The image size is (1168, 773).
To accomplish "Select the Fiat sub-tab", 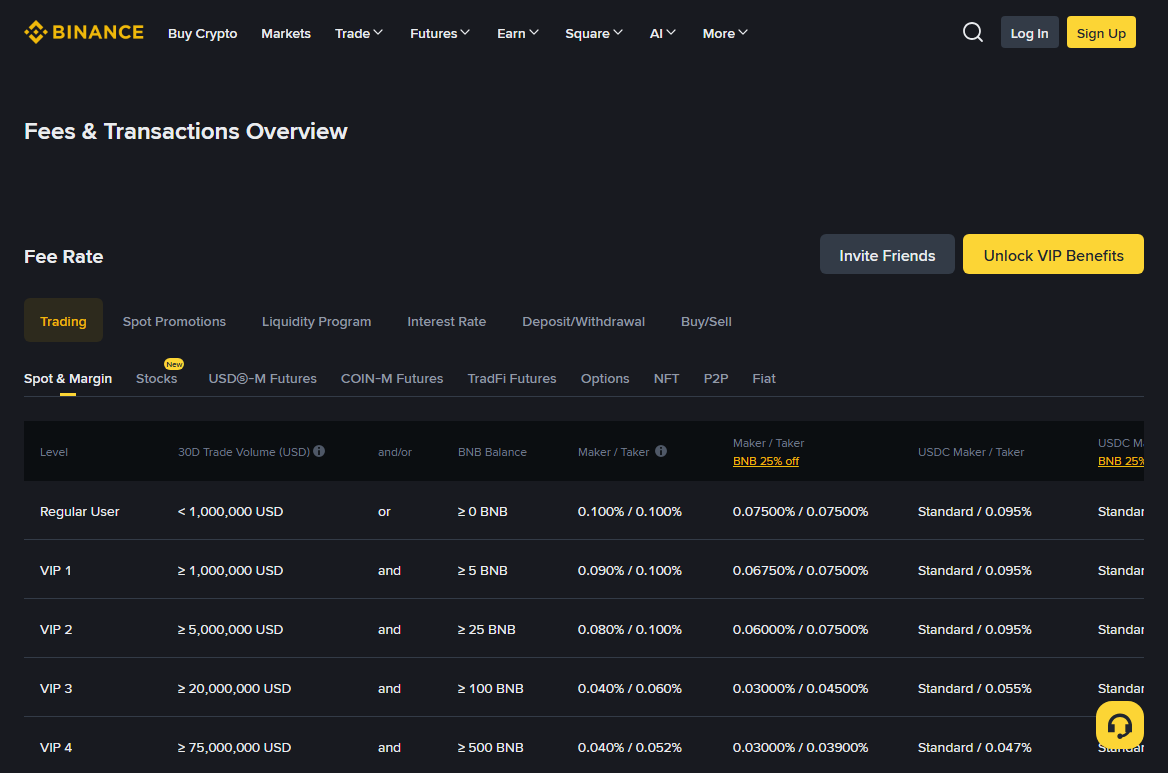I will click(764, 378).
